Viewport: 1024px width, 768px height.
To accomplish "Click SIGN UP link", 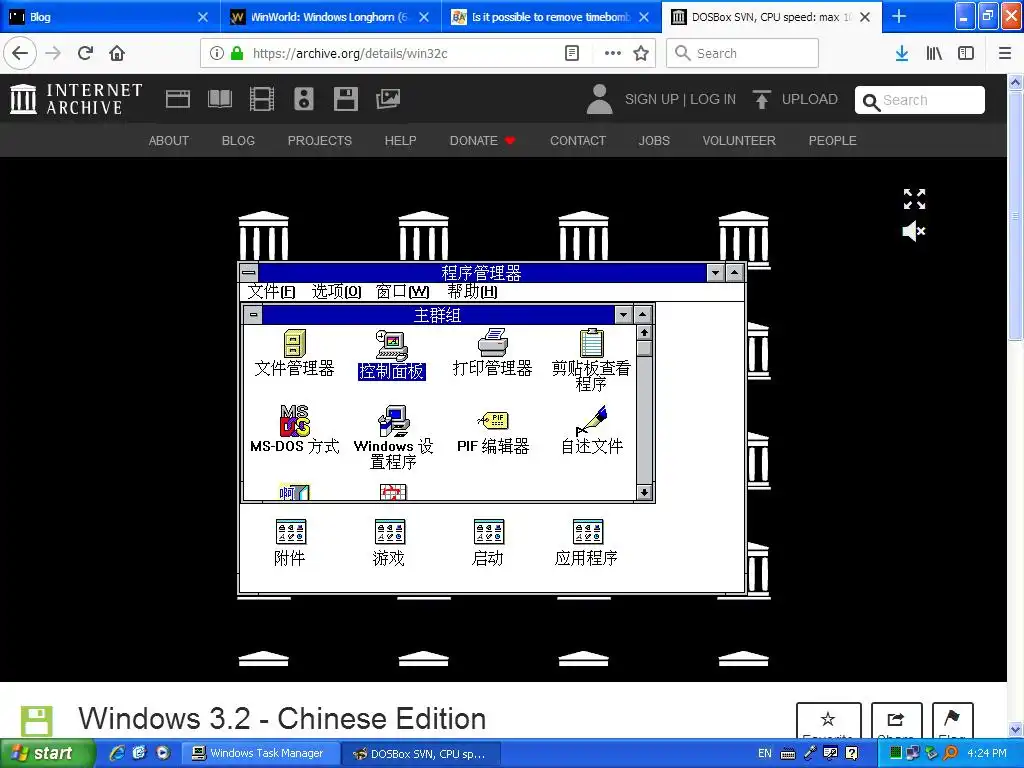I will (652, 99).
